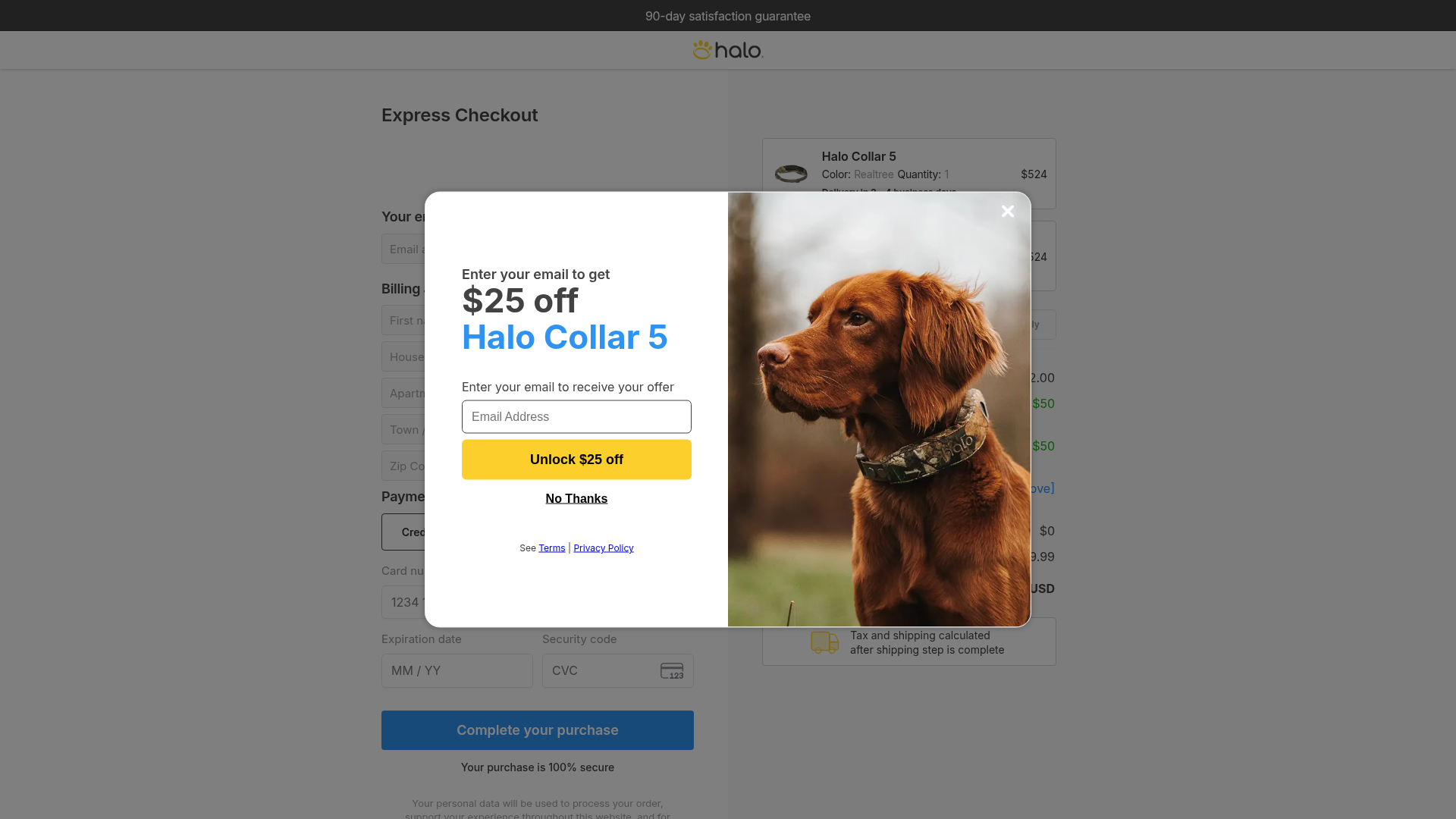Click Unlock $25 off button
This screenshot has height=819, width=1456.
(x=576, y=460)
